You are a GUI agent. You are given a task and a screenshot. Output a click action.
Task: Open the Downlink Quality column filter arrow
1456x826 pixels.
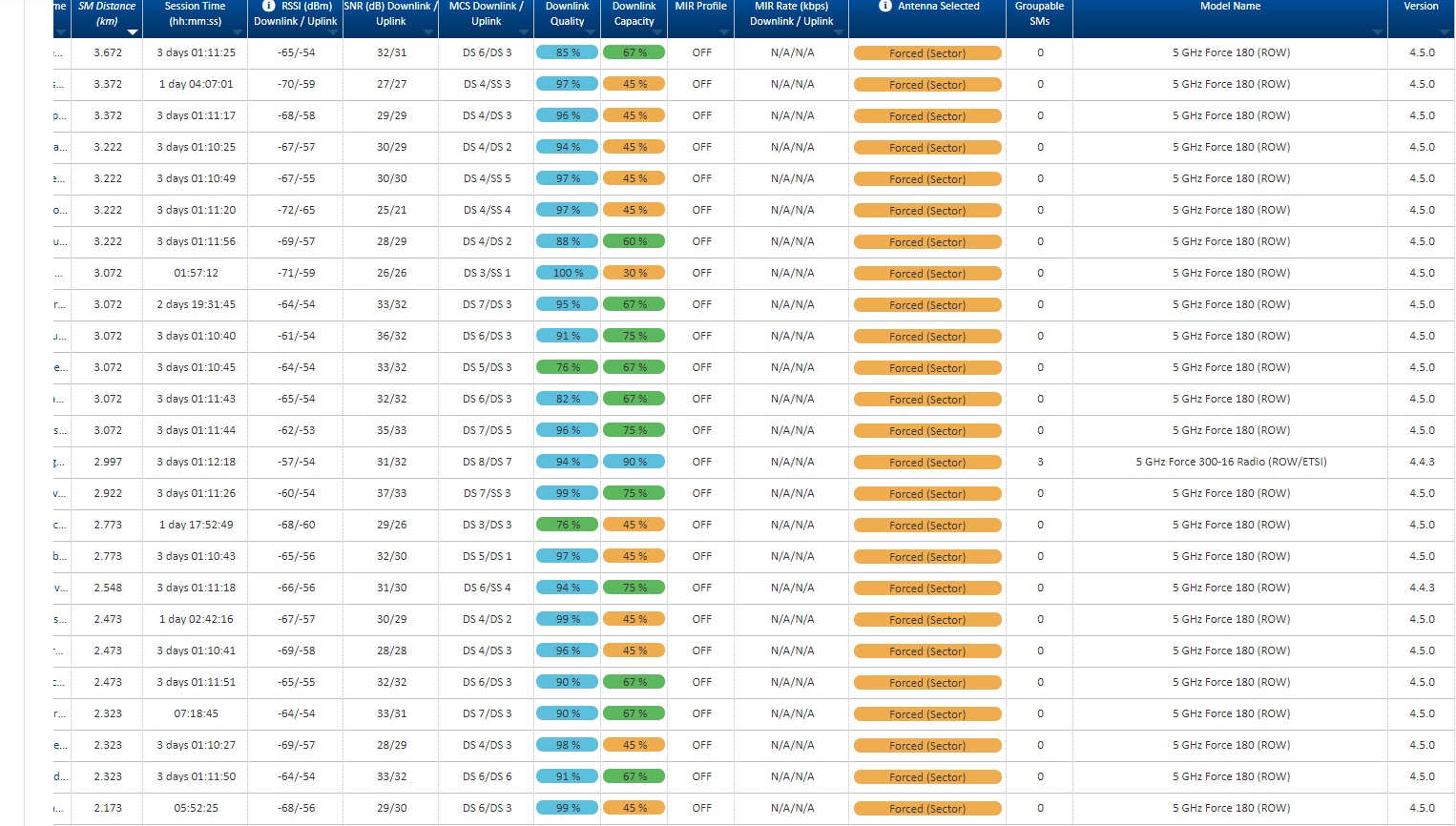pos(591,32)
